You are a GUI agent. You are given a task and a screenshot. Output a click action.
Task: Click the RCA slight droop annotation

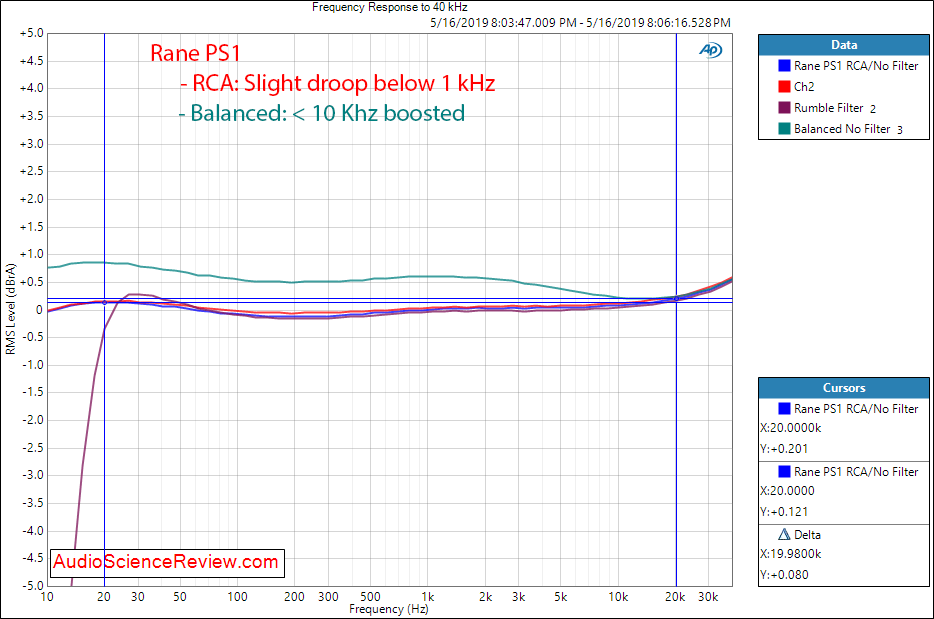338,83
